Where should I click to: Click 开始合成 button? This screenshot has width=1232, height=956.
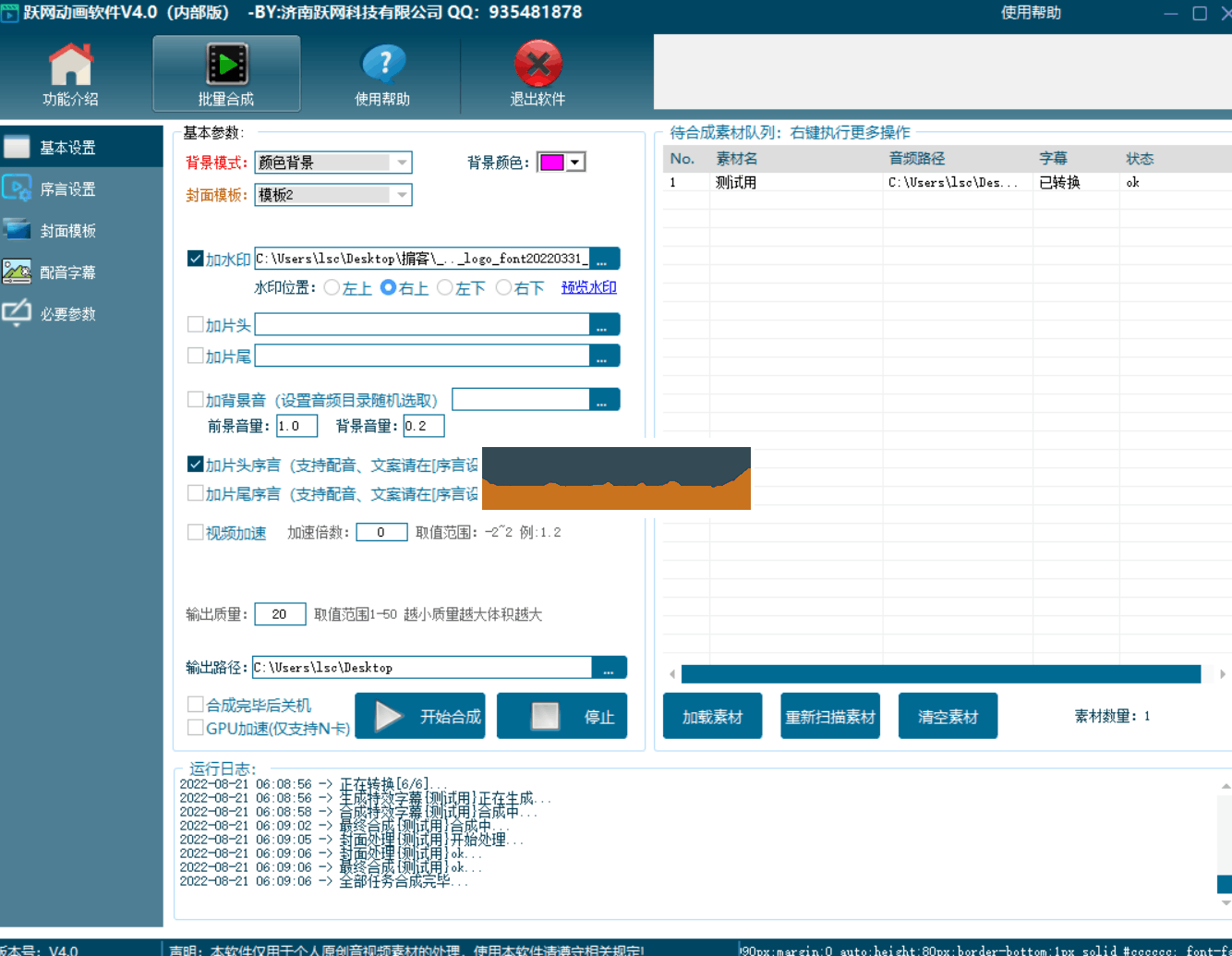coord(420,716)
